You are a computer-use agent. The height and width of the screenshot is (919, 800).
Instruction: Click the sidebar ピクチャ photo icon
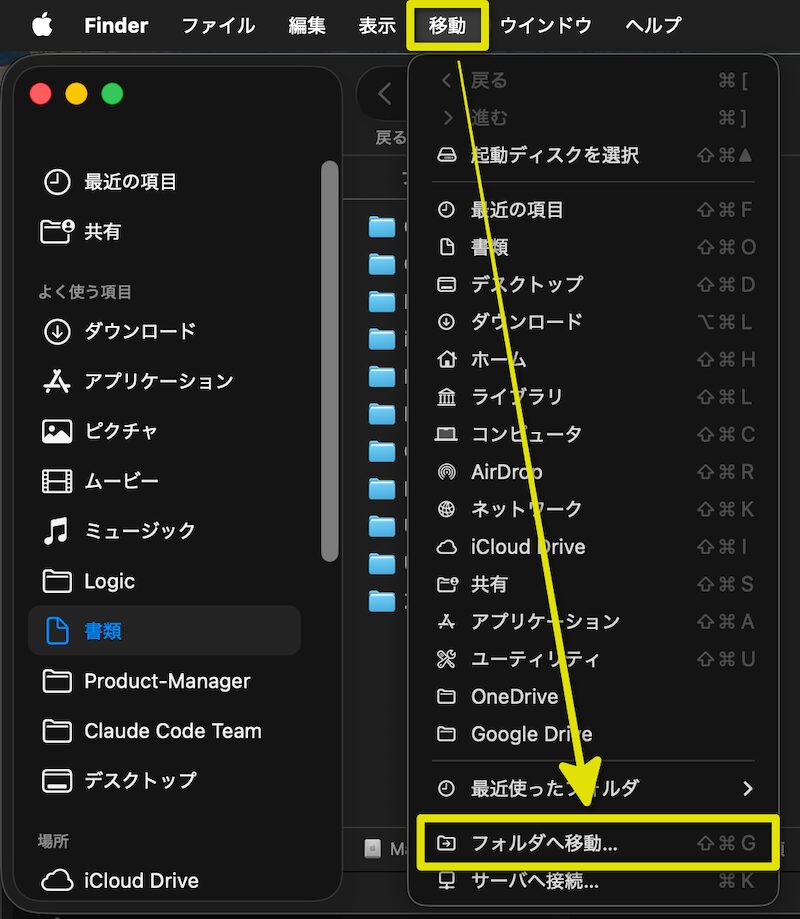[57, 431]
